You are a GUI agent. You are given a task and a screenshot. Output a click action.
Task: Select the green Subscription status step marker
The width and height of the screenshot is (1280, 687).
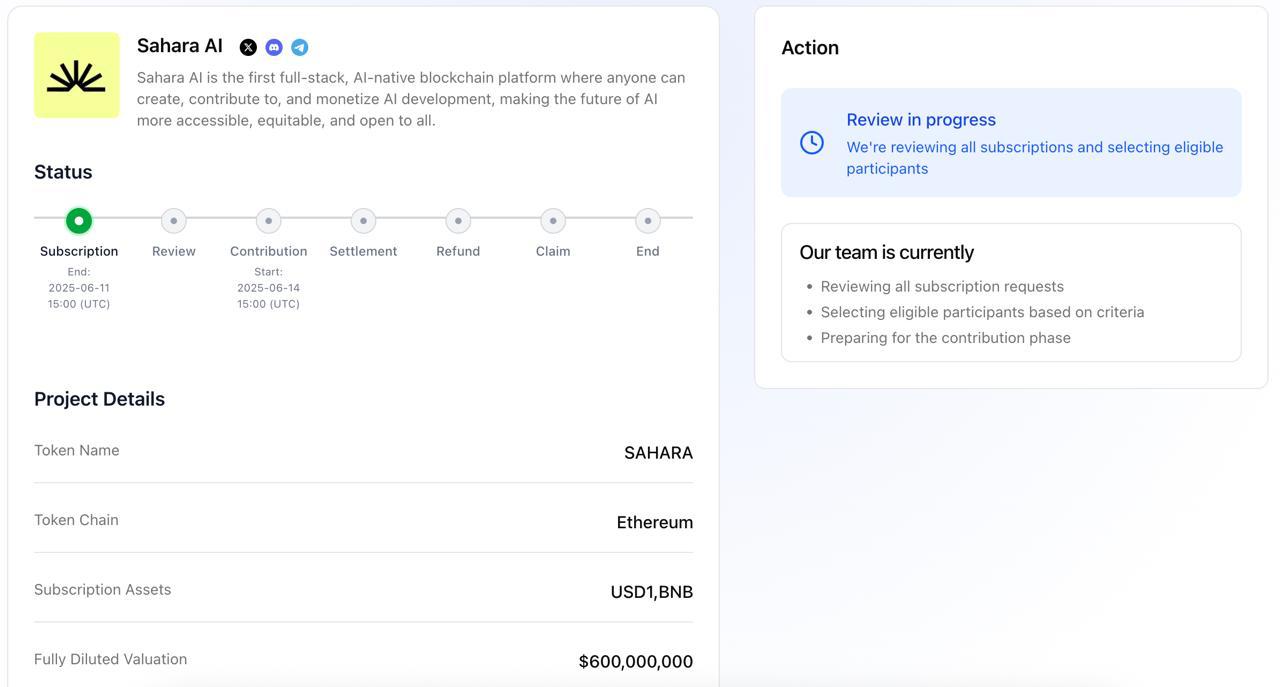pyautogui.click(x=79, y=220)
